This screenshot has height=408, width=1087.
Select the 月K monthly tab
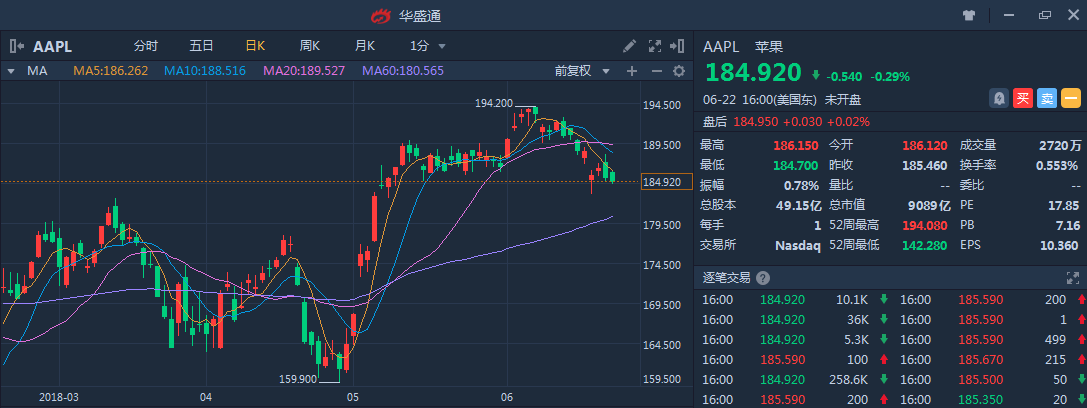364,46
